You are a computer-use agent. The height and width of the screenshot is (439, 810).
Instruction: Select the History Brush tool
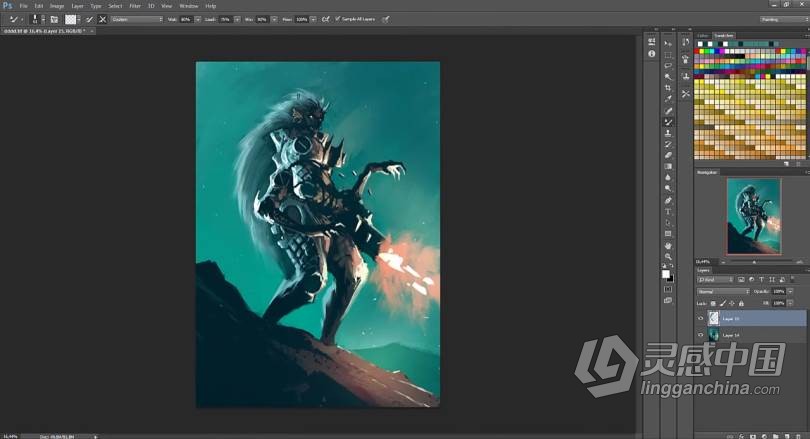coord(668,145)
